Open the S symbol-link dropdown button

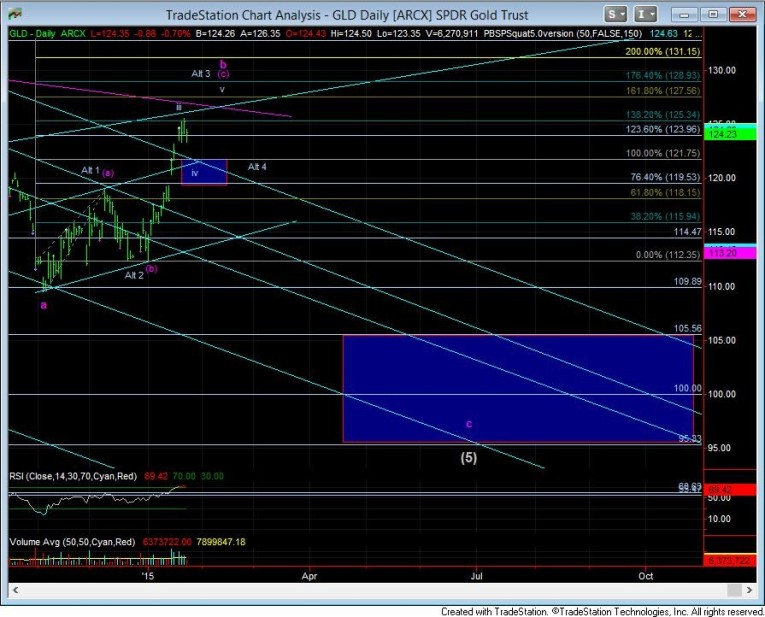coord(615,14)
